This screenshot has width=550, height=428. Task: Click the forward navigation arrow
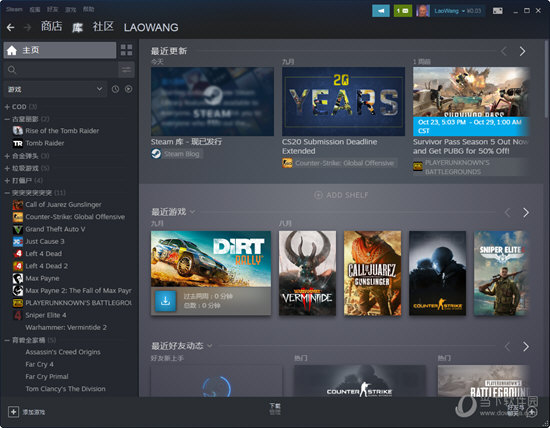pos(27,27)
